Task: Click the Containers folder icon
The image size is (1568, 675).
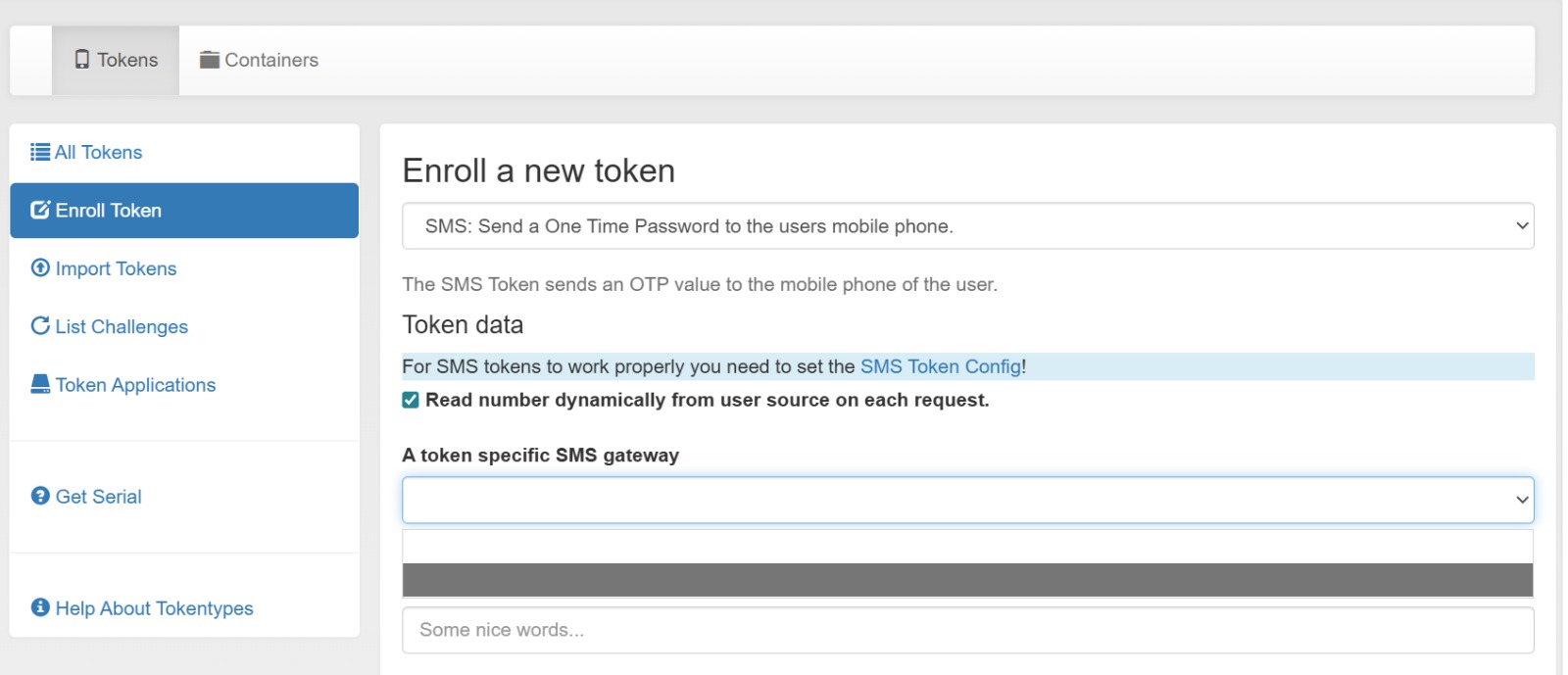Action: tap(209, 60)
